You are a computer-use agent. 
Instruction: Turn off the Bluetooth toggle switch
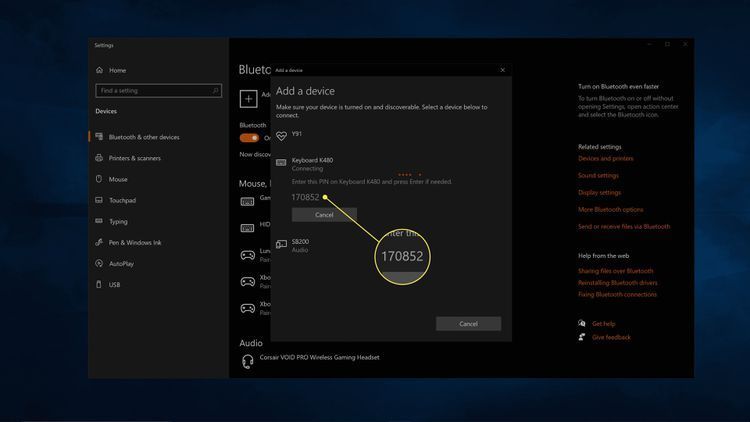coord(249,137)
